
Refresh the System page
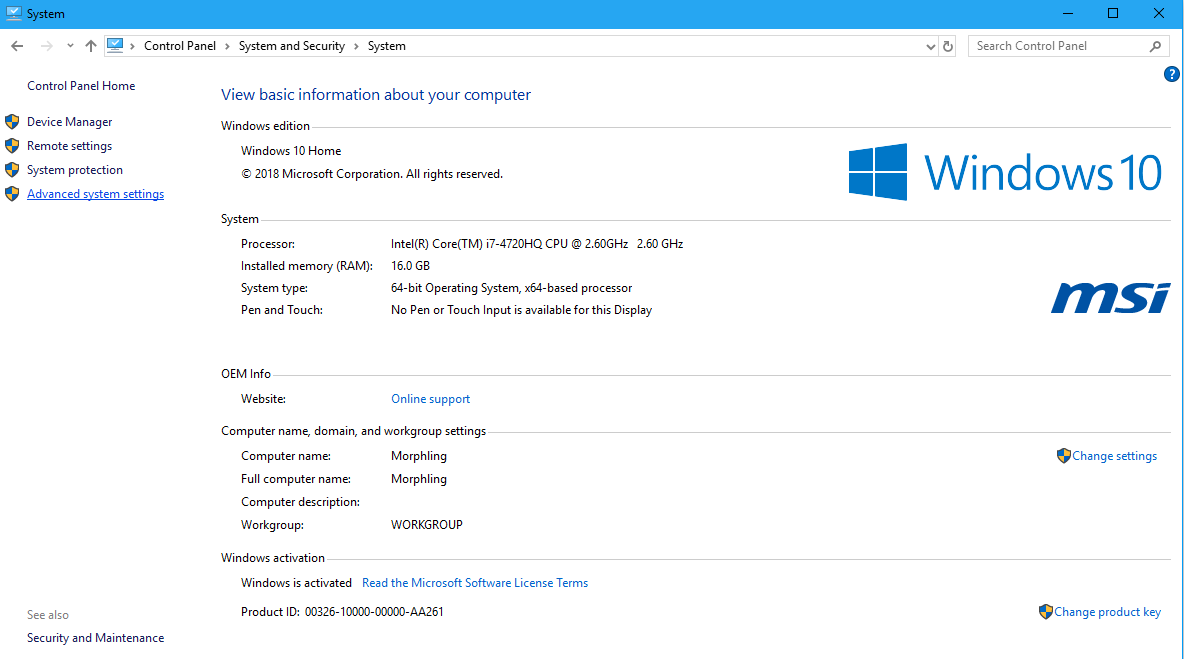click(948, 46)
